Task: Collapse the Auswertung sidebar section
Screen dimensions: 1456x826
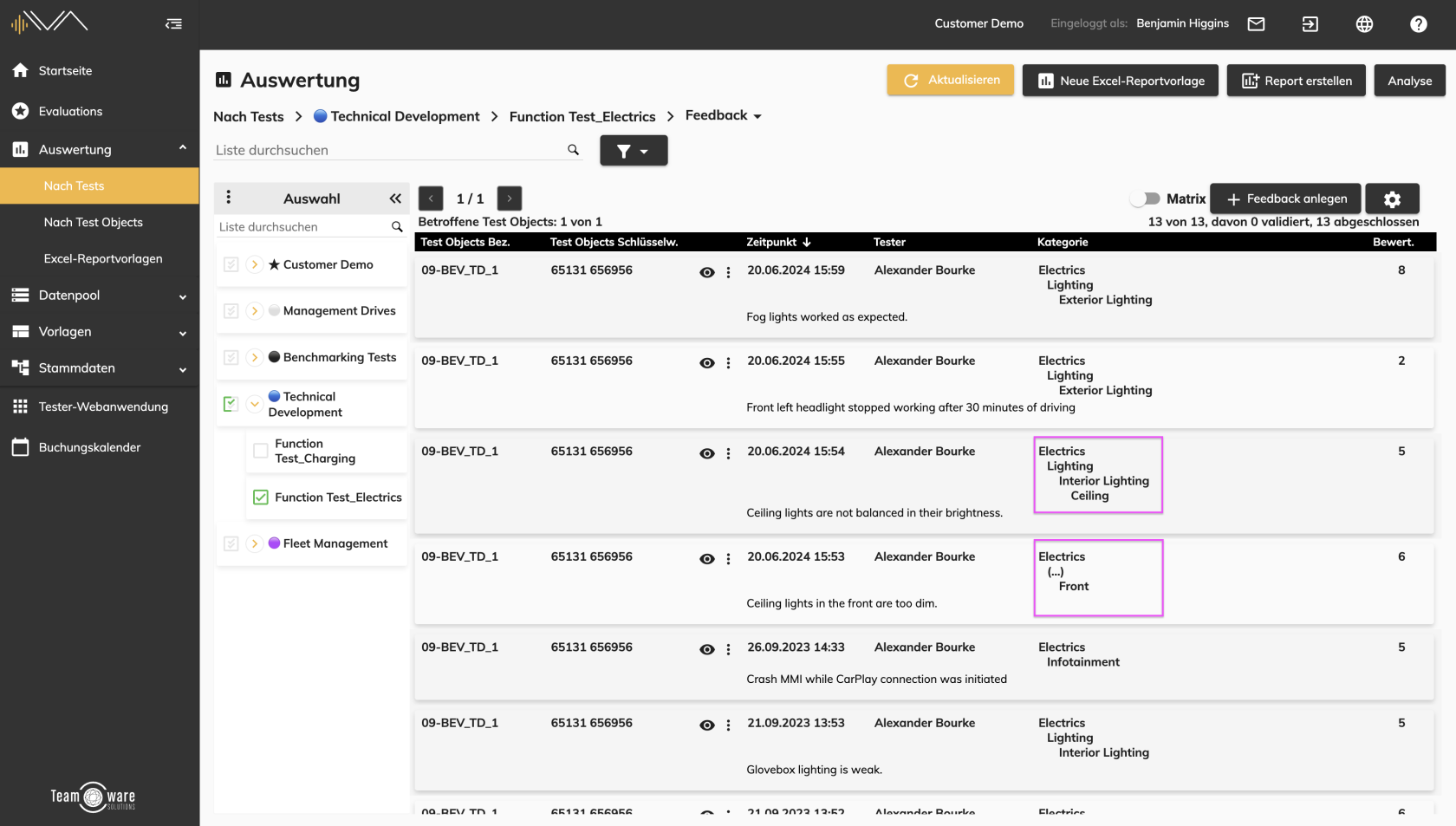Action: pyautogui.click(x=183, y=148)
